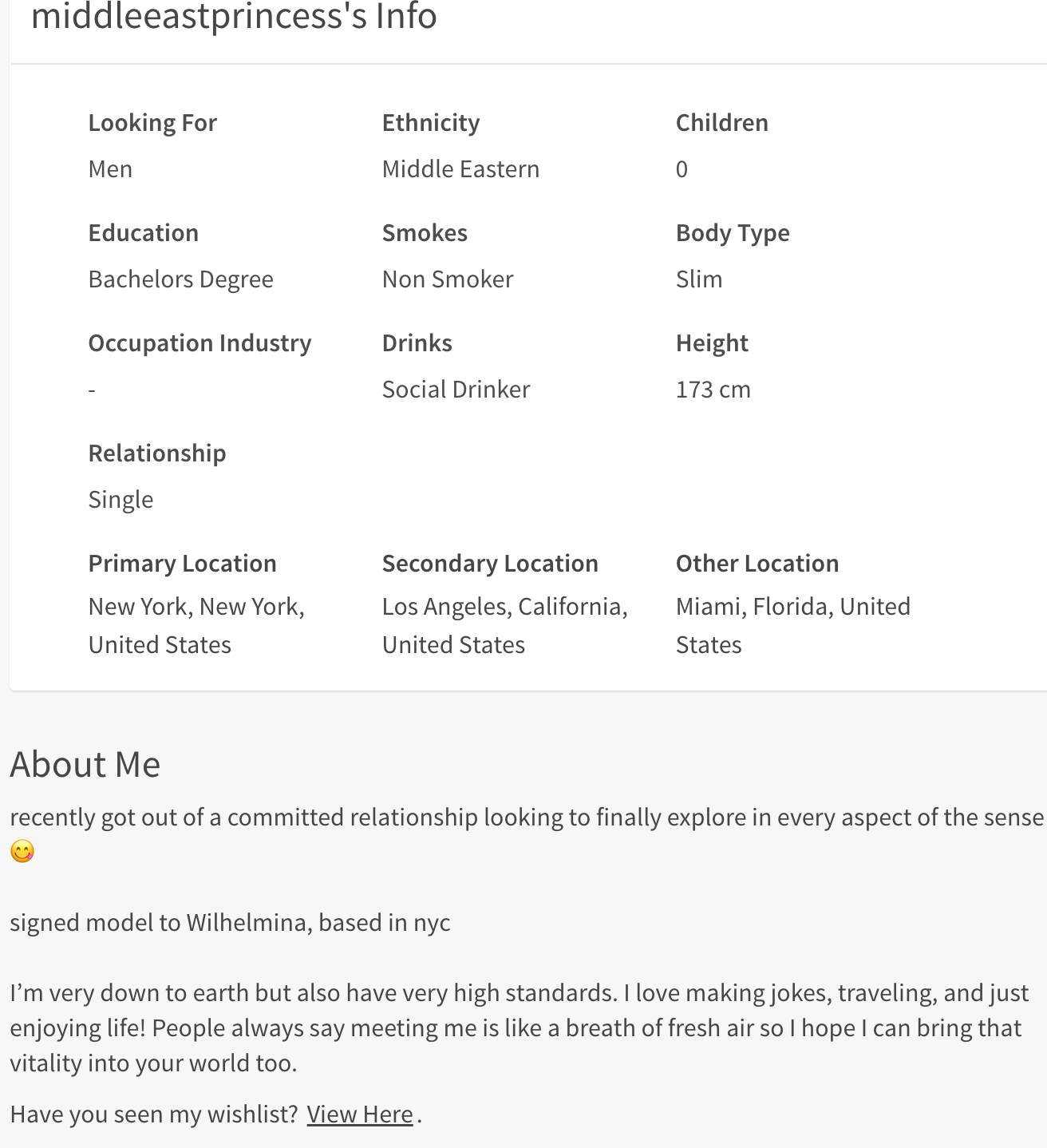This screenshot has width=1047, height=1148.
Task: Select the Looking For label
Action: 152,123
